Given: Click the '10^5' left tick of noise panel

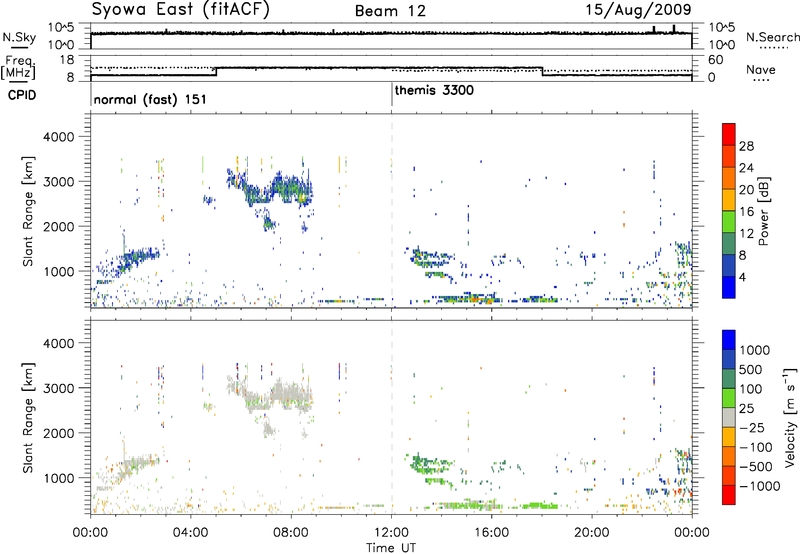Looking at the screenshot, I should click(x=61, y=28).
